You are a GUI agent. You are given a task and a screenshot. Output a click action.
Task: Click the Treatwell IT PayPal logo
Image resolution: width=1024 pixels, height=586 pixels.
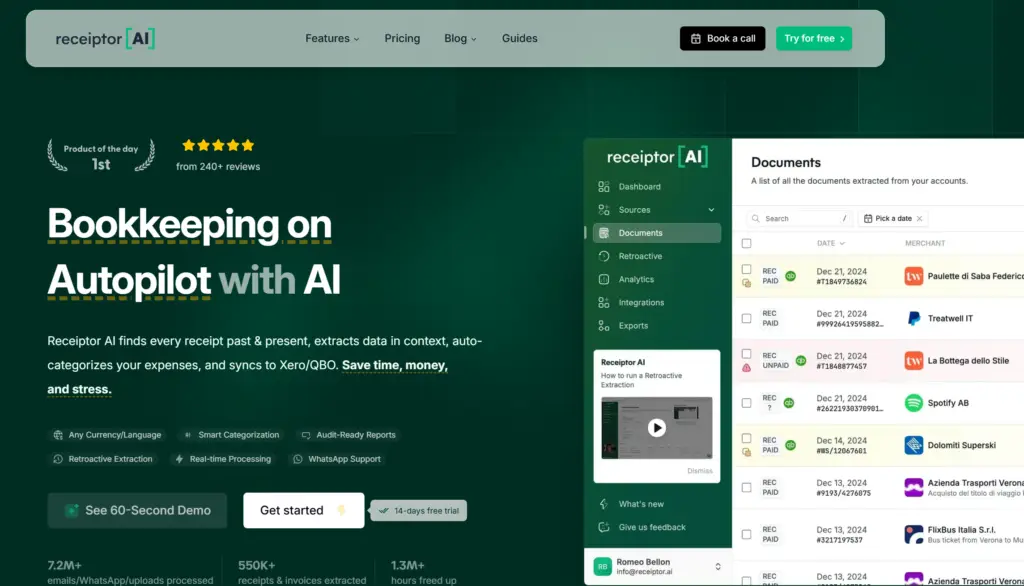[913, 318]
